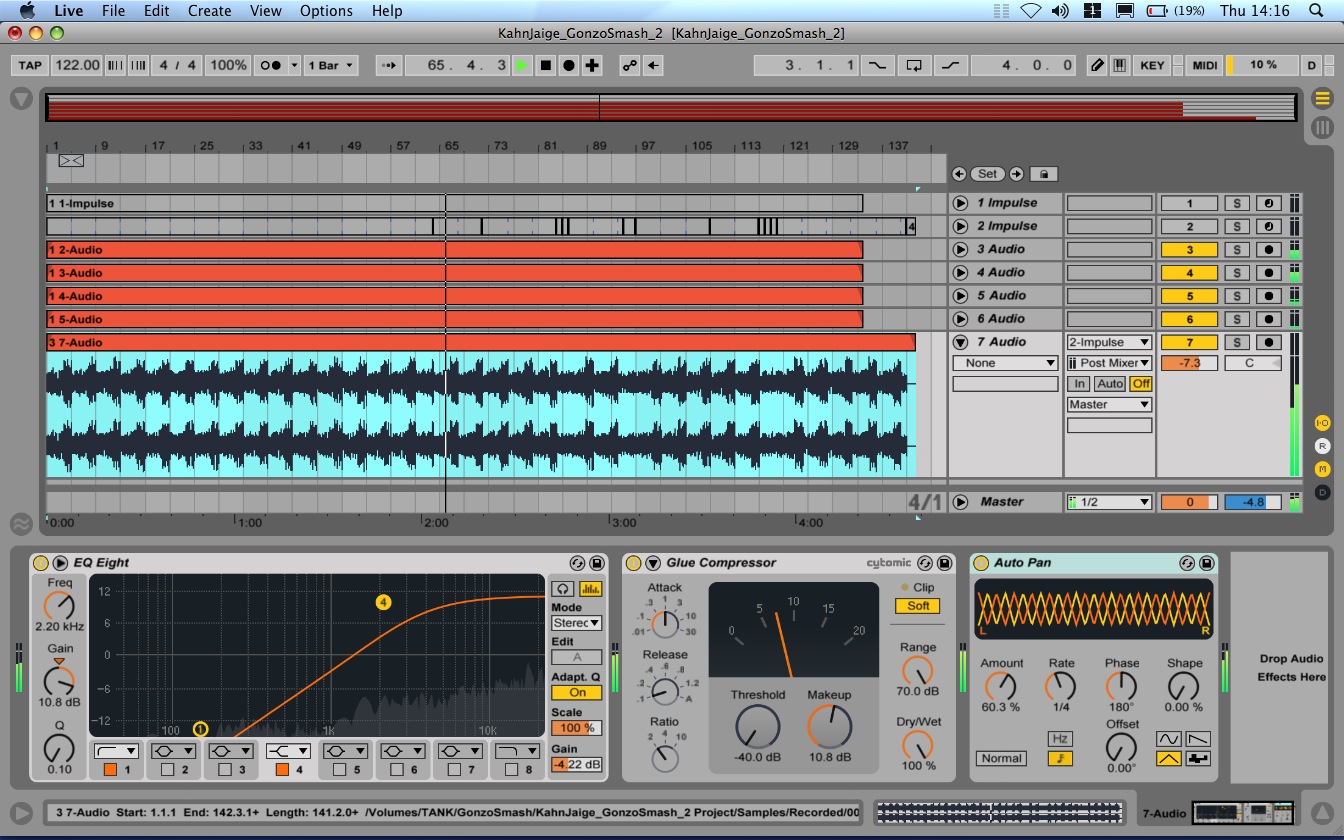Open the quantization 1 Bar dropdown
1344x840 pixels.
coord(331,65)
